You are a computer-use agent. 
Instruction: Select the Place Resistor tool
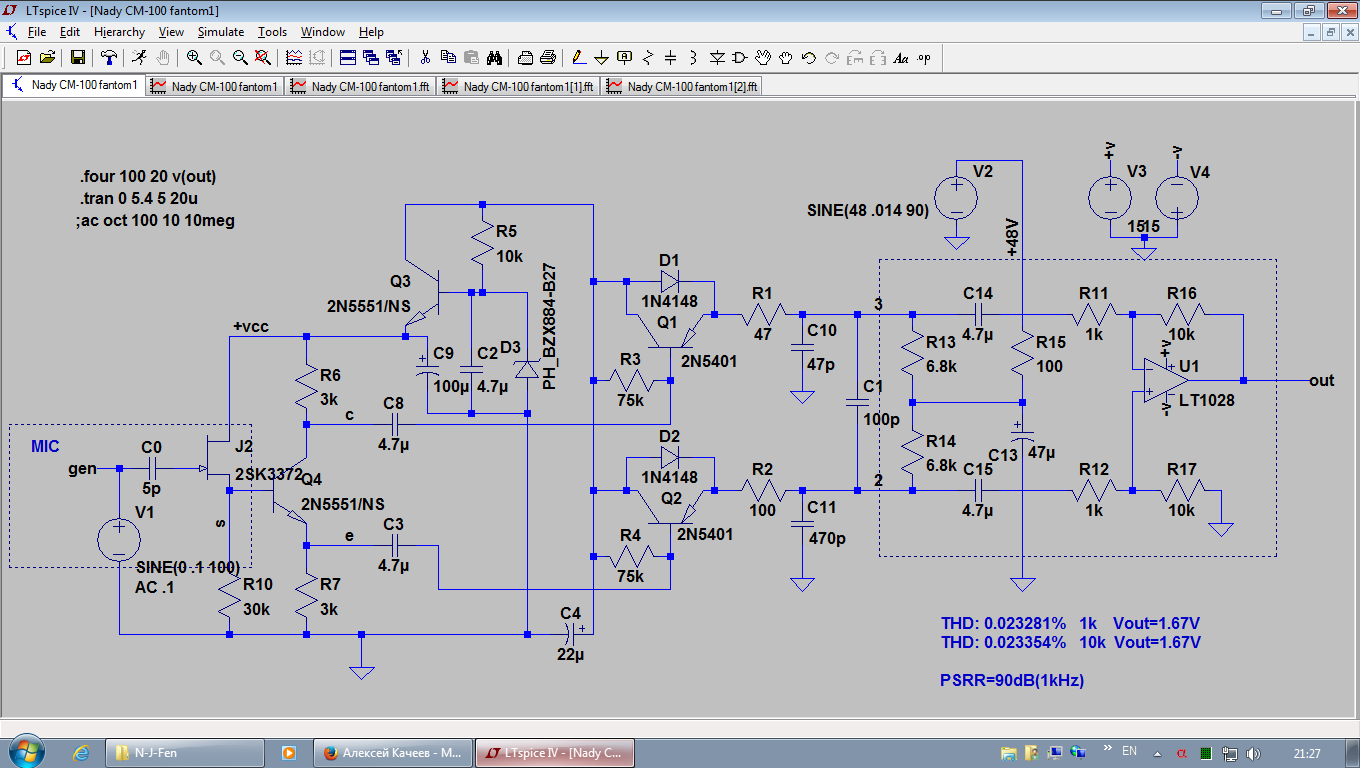[x=648, y=57]
